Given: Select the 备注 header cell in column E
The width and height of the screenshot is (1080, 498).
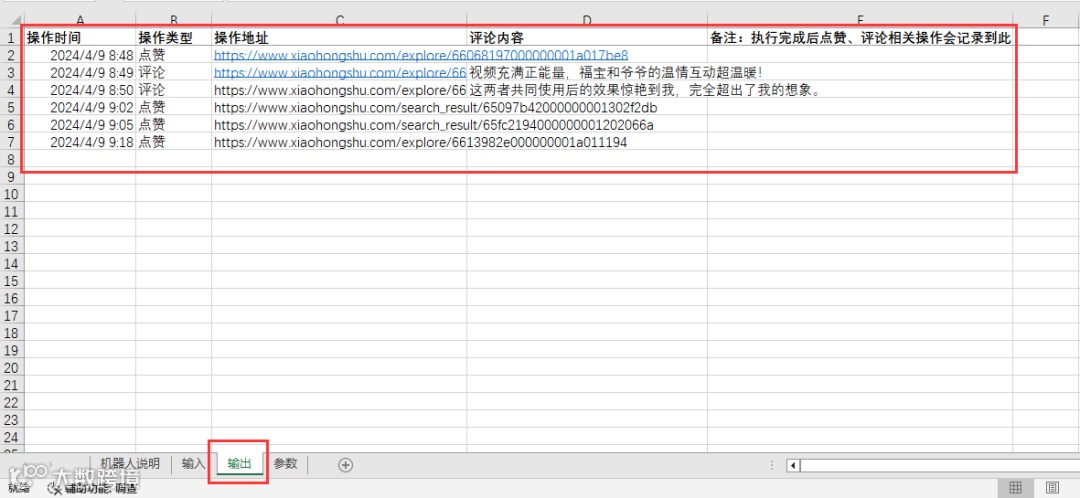Looking at the screenshot, I should click(860, 38).
